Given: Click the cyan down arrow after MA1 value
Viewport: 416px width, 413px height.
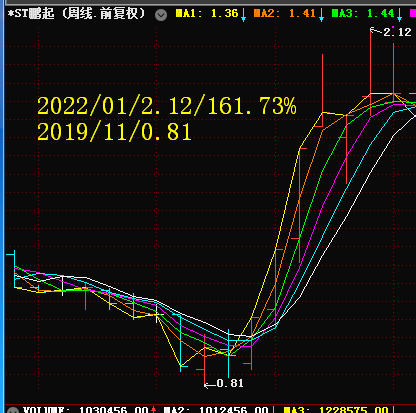Looking at the screenshot, I should coord(244,14).
